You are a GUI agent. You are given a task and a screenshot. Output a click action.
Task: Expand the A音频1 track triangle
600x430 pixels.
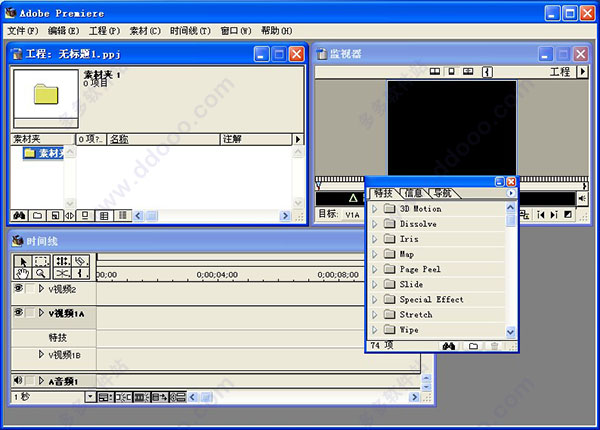pos(41,381)
